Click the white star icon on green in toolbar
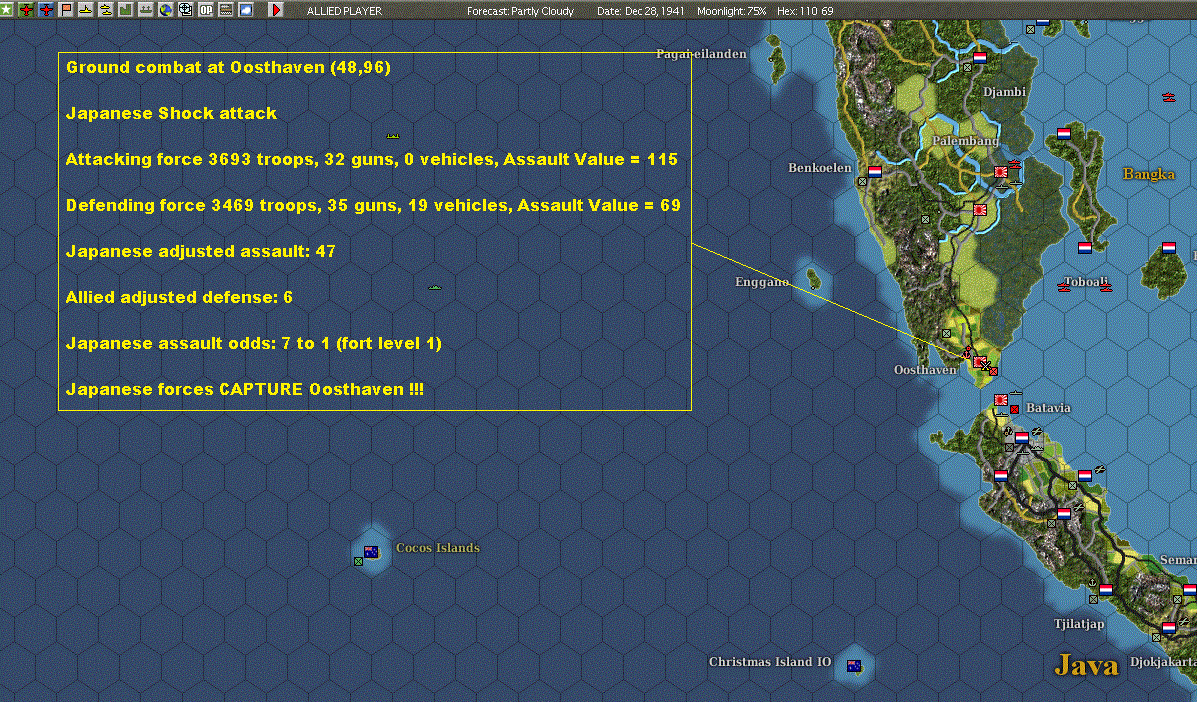1197x702 pixels. coord(7,10)
